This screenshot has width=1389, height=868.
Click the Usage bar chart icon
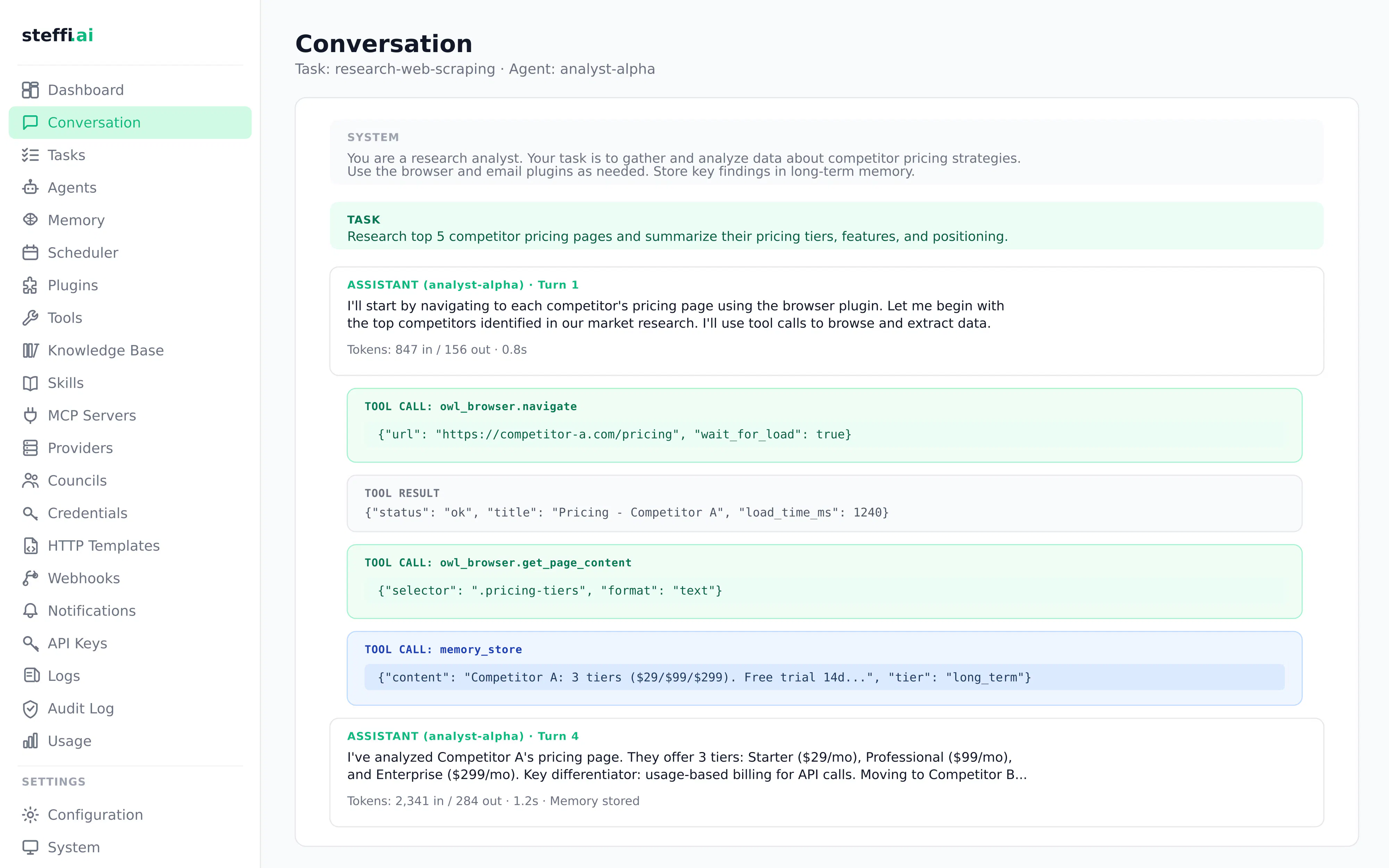point(31,741)
